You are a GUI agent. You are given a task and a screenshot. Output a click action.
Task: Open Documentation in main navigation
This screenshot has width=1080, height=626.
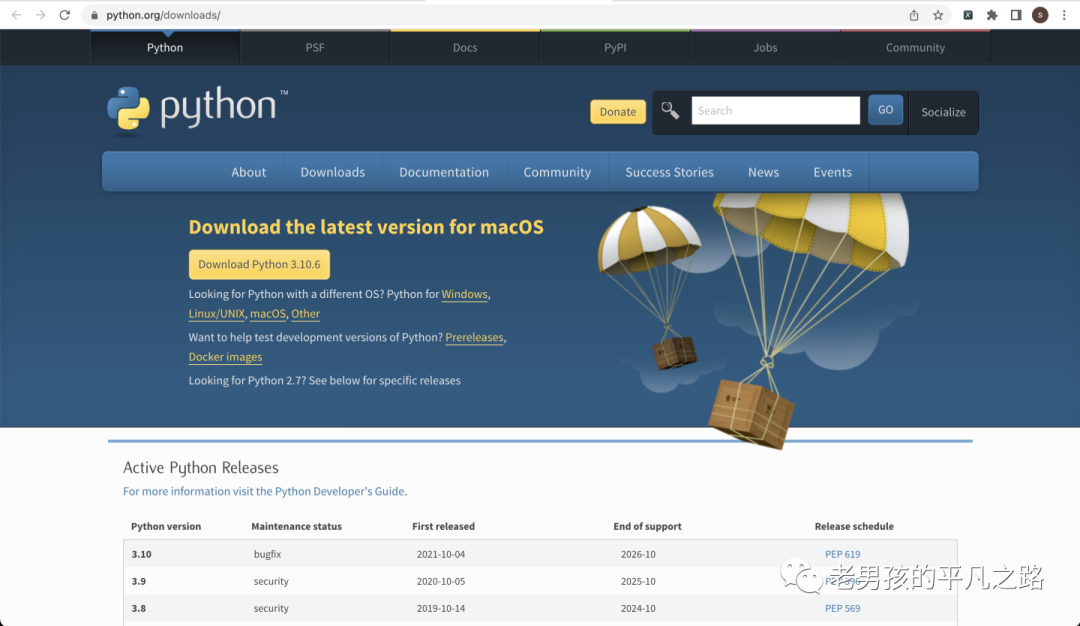coord(444,172)
